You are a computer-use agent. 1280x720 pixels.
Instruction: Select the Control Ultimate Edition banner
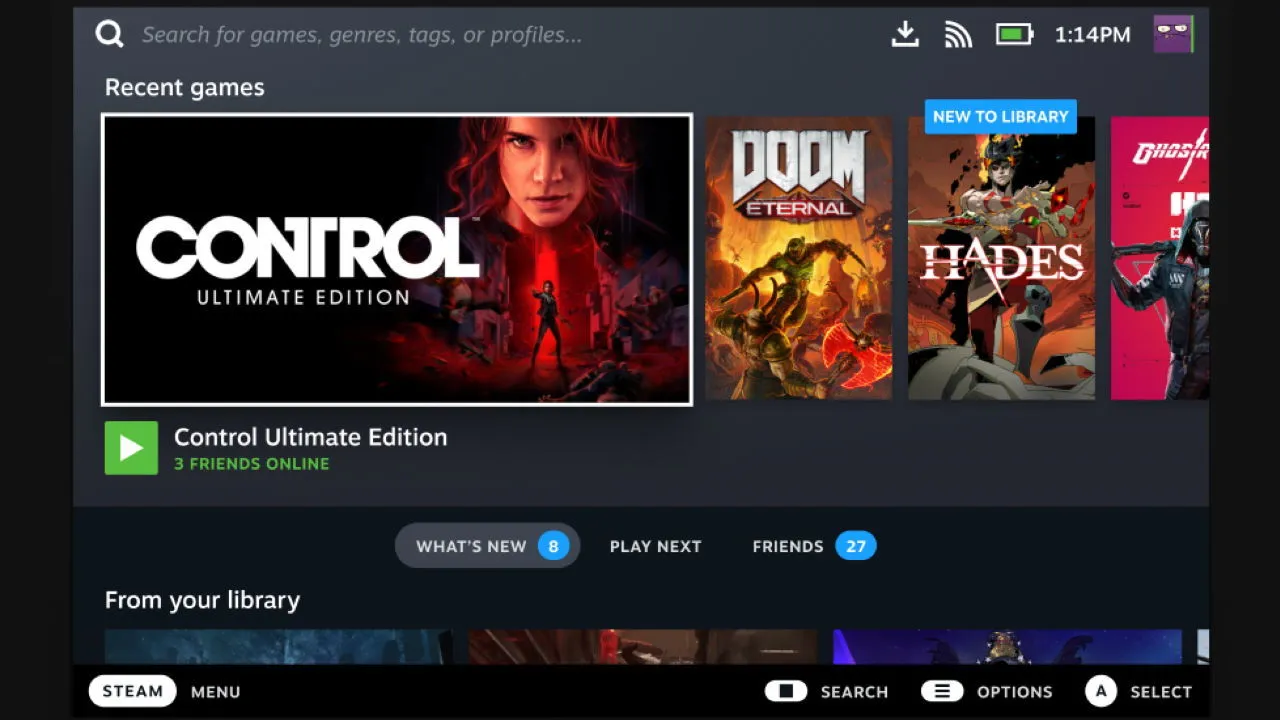397,259
